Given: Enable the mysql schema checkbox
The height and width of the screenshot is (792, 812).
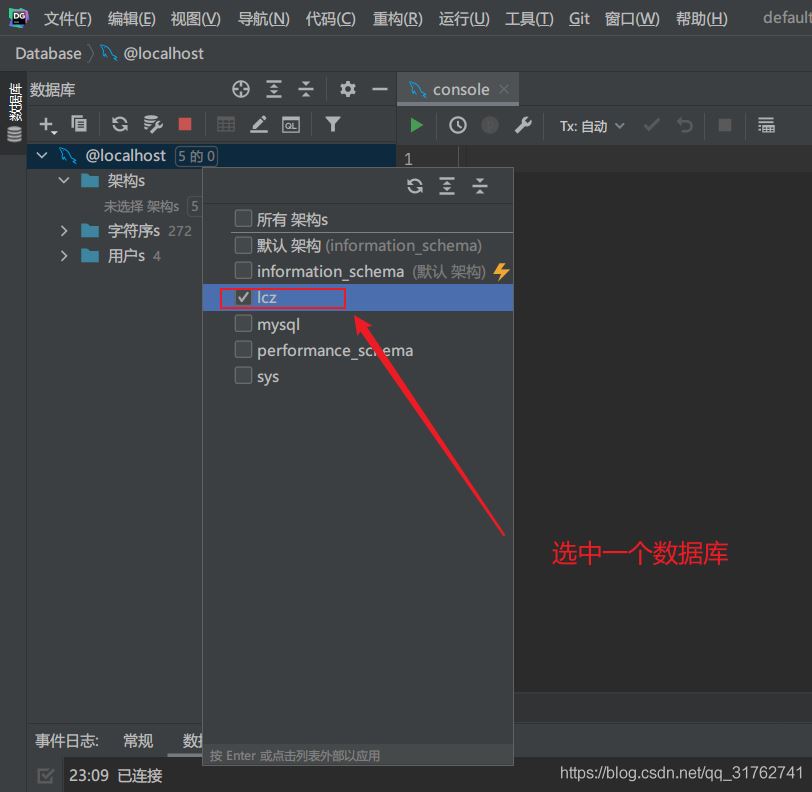Looking at the screenshot, I should 243,324.
